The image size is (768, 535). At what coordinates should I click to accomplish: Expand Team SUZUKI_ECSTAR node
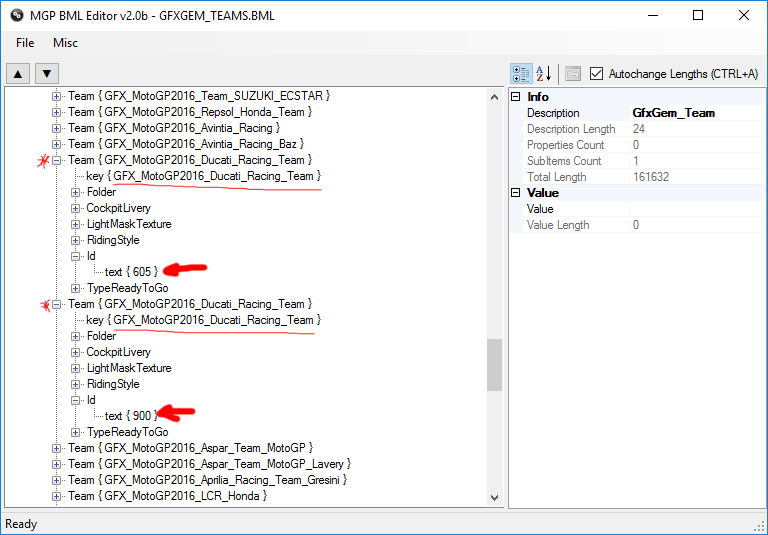[x=56, y=96]
